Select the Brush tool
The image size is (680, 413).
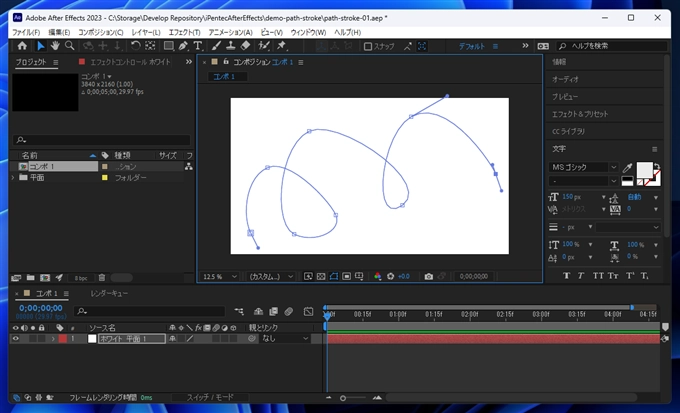216,46
